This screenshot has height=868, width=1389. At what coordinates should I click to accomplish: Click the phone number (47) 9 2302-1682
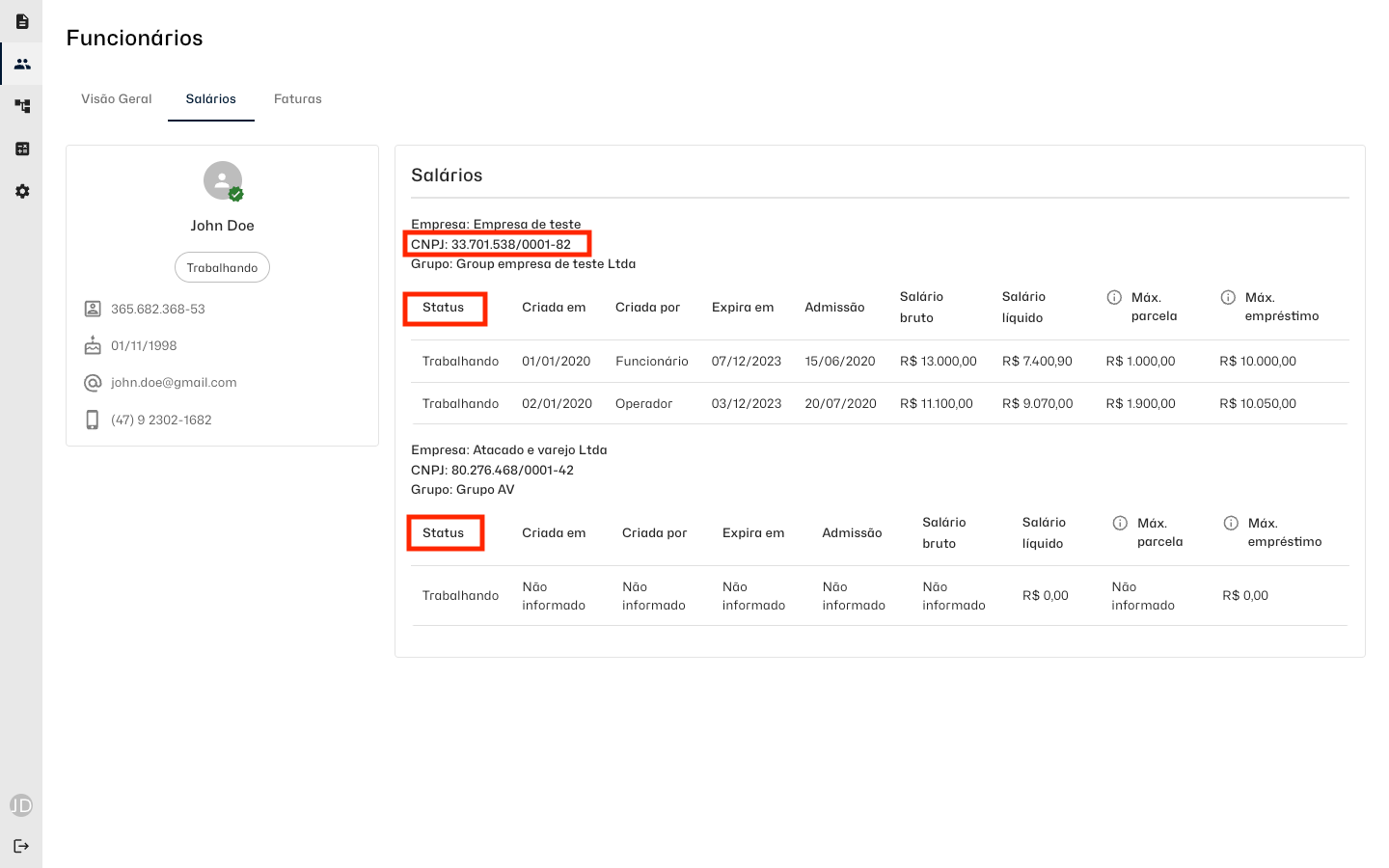tap(161, 420)
